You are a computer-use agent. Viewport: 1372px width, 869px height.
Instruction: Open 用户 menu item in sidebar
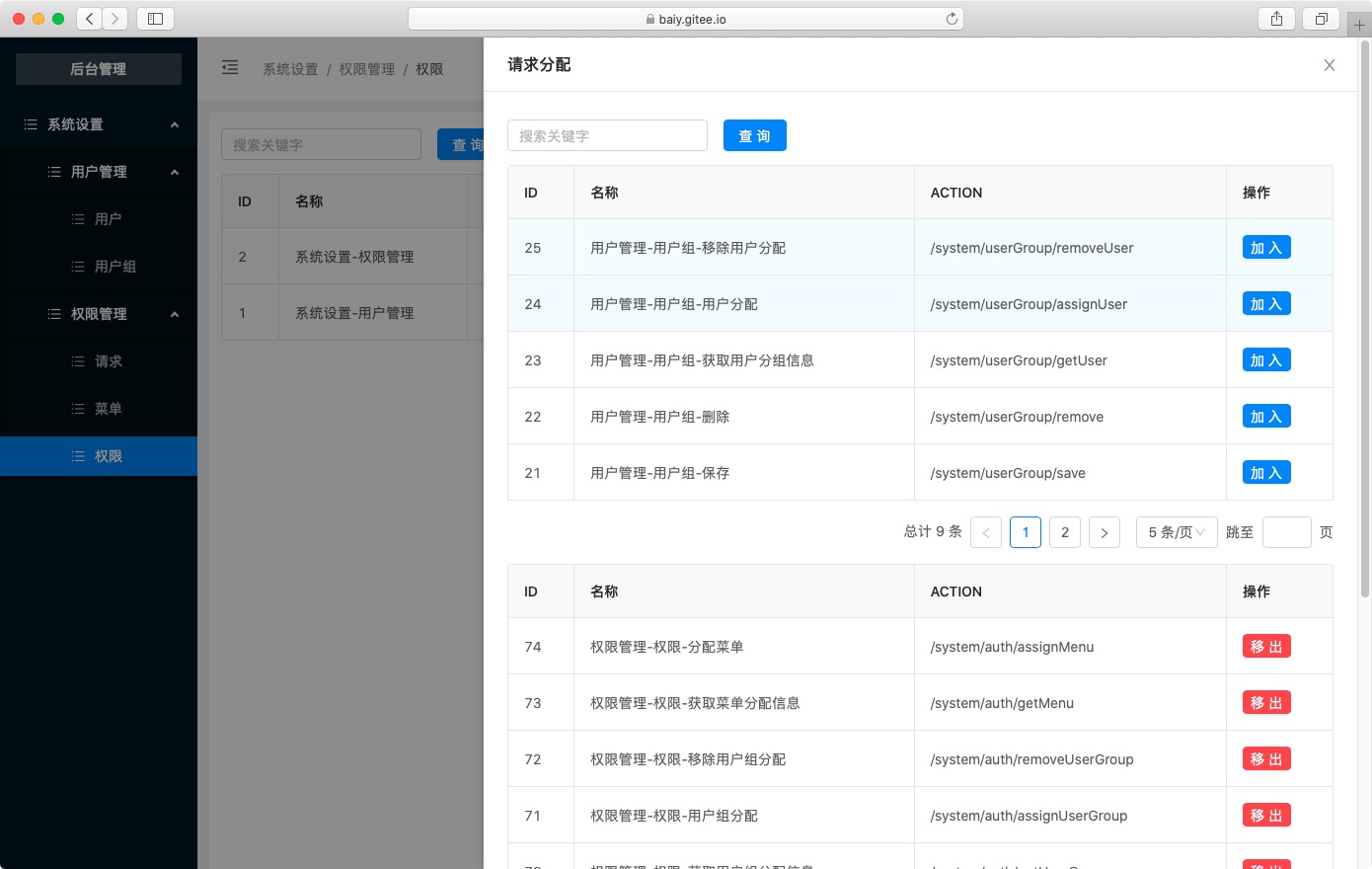click(x=99, y=219)
